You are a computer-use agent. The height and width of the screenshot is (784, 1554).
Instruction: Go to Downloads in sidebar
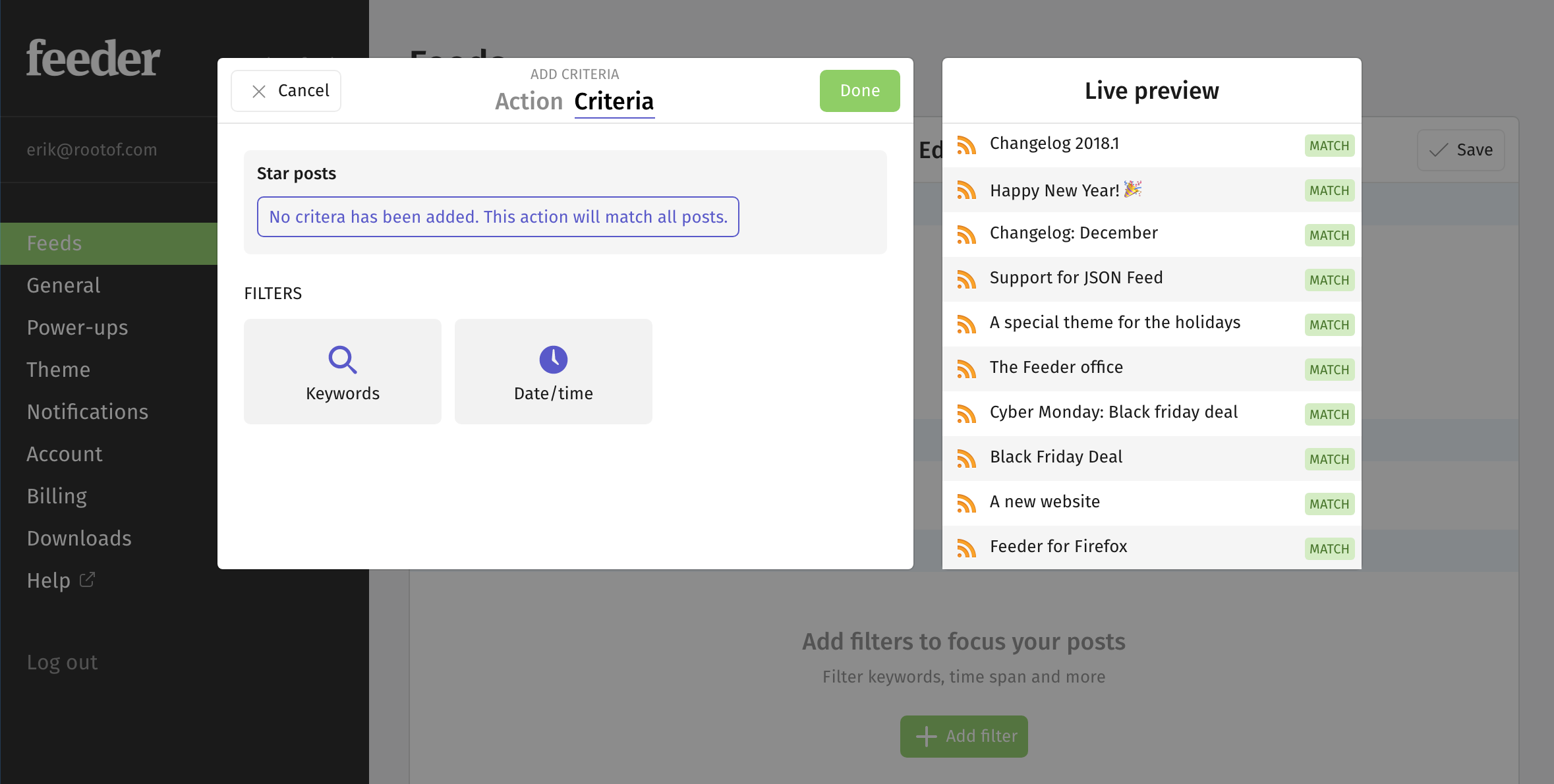79,539
